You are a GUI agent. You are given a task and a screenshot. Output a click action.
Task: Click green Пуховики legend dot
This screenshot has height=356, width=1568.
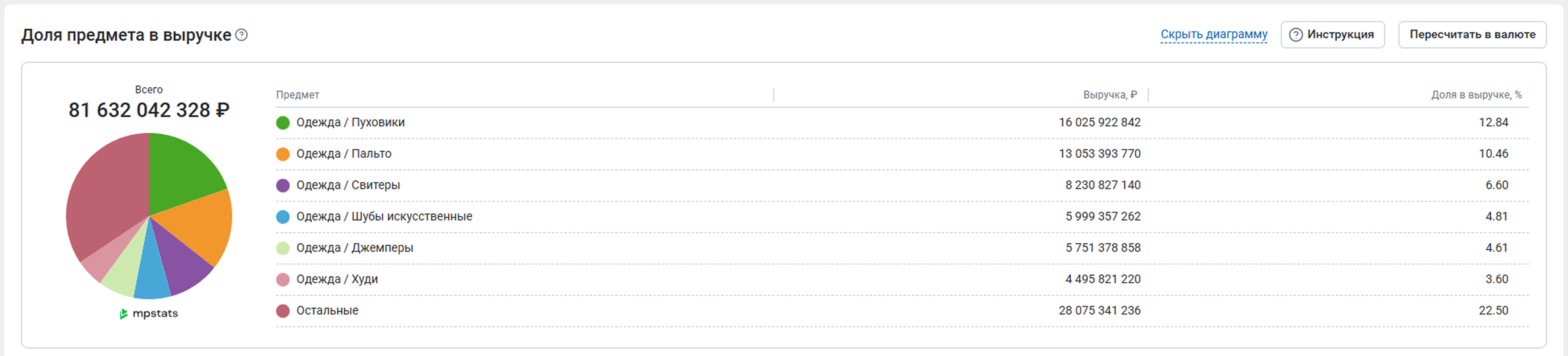pyautogui.click(x=283, y=123)
